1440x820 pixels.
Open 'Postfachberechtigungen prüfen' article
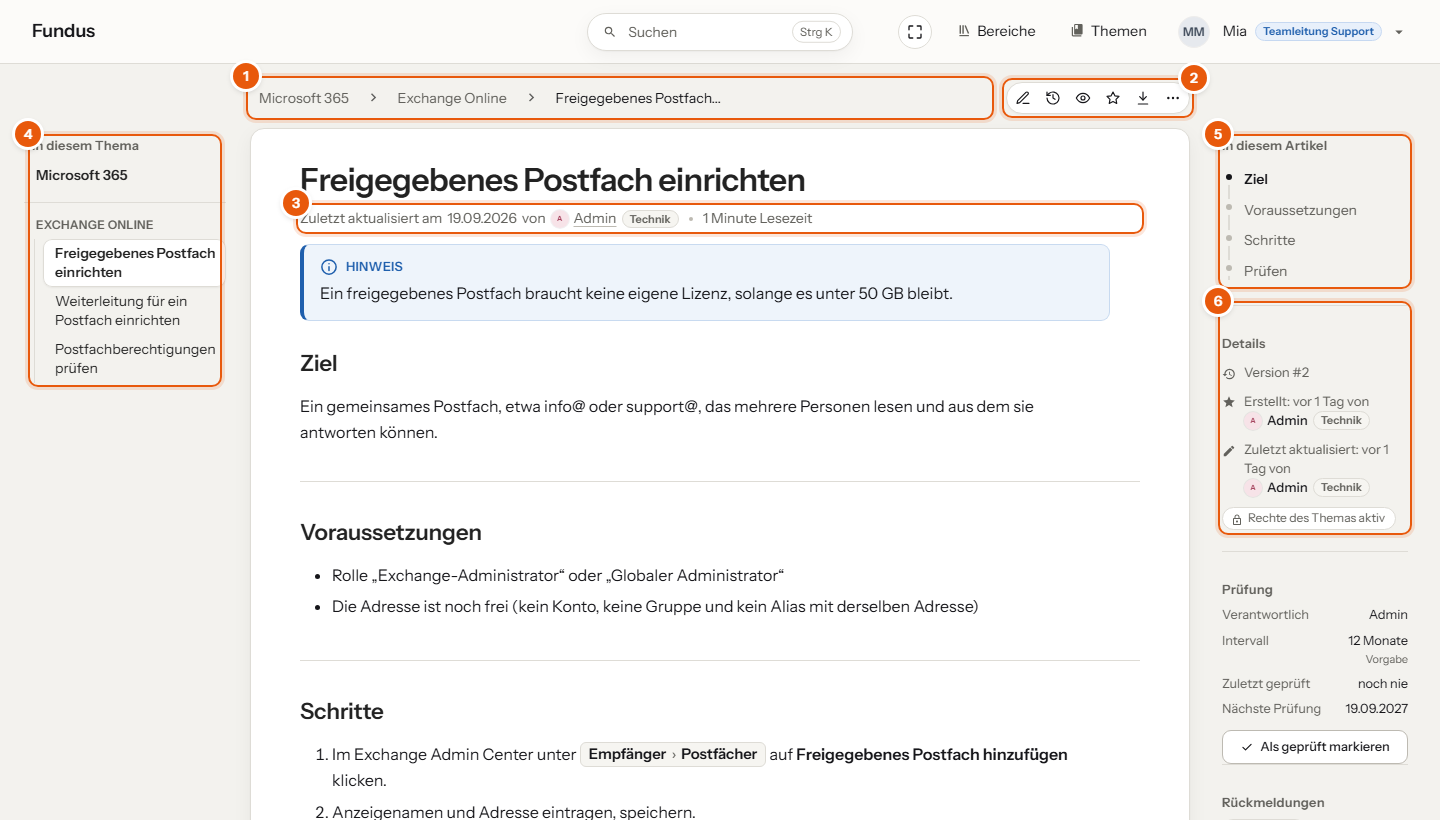click(x=135, y=359)
